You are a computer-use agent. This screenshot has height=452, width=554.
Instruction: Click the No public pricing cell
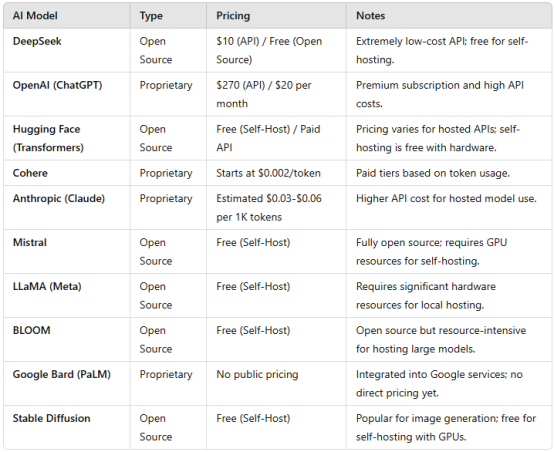(257, 374)
